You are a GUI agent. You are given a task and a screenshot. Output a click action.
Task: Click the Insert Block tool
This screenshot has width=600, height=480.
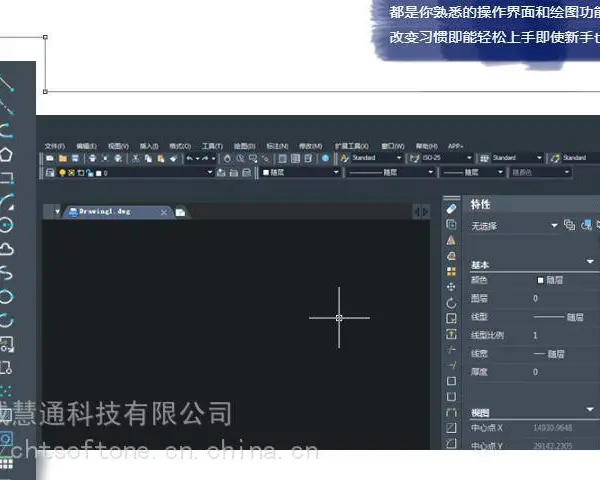pos(7,344)
